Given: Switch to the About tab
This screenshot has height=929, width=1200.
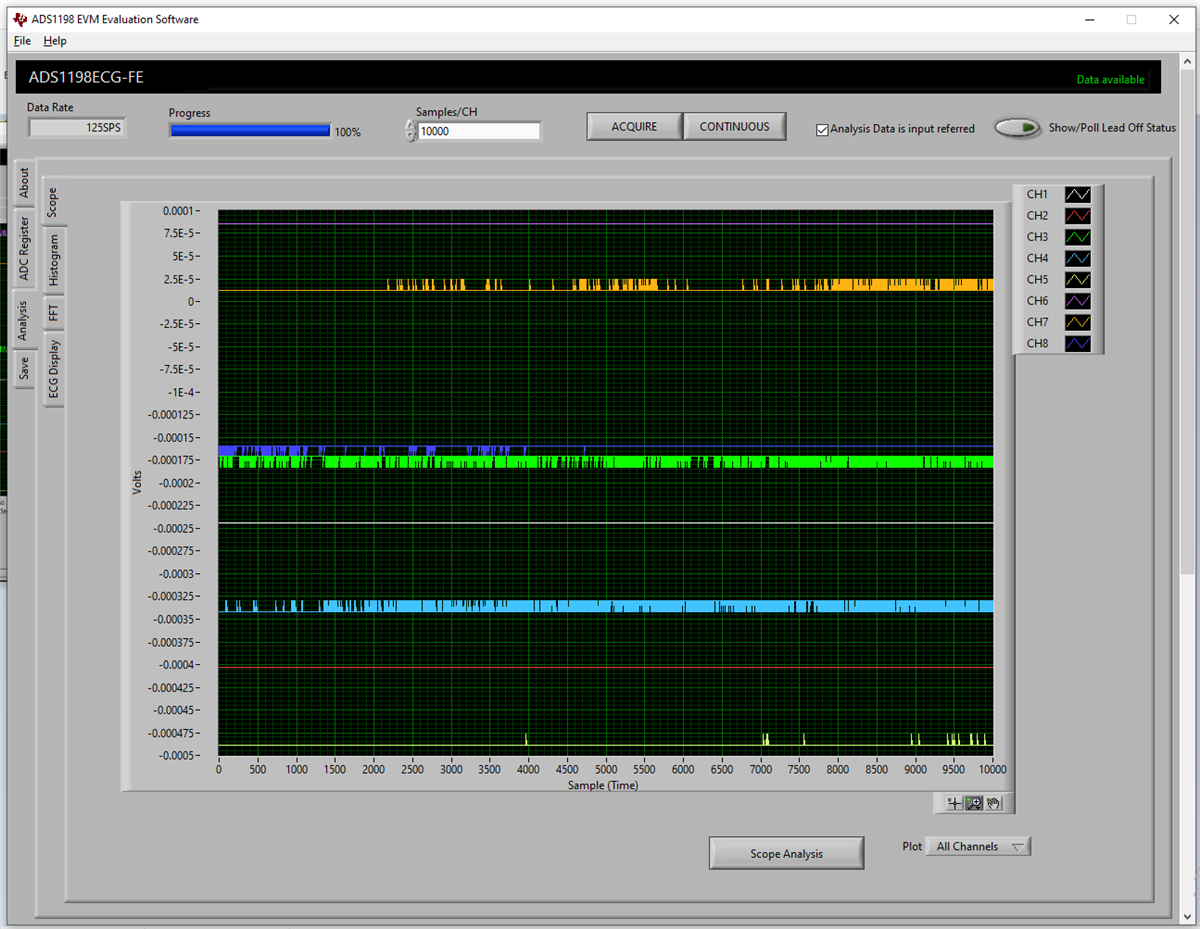Looking at the screenshot, I should click(x=25, y=183).
